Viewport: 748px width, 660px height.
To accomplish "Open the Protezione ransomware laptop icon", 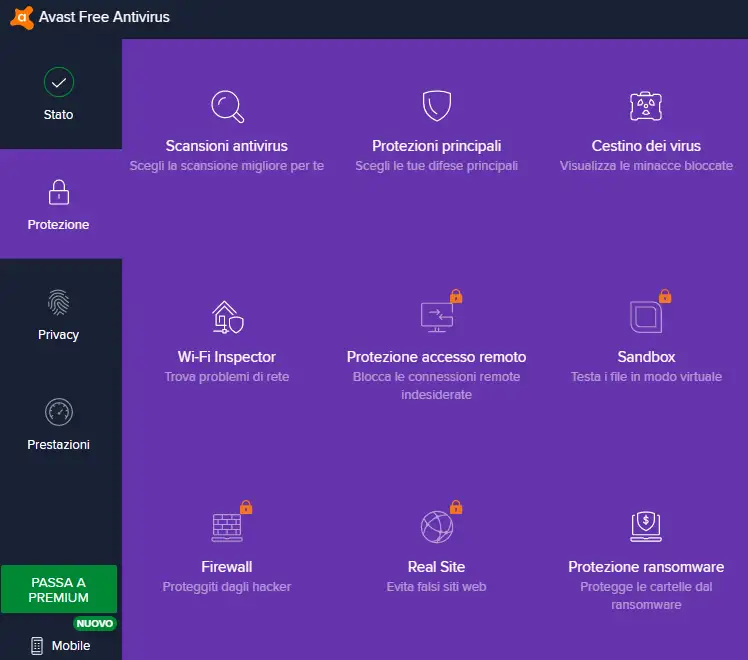I will (x=646, y=527).
